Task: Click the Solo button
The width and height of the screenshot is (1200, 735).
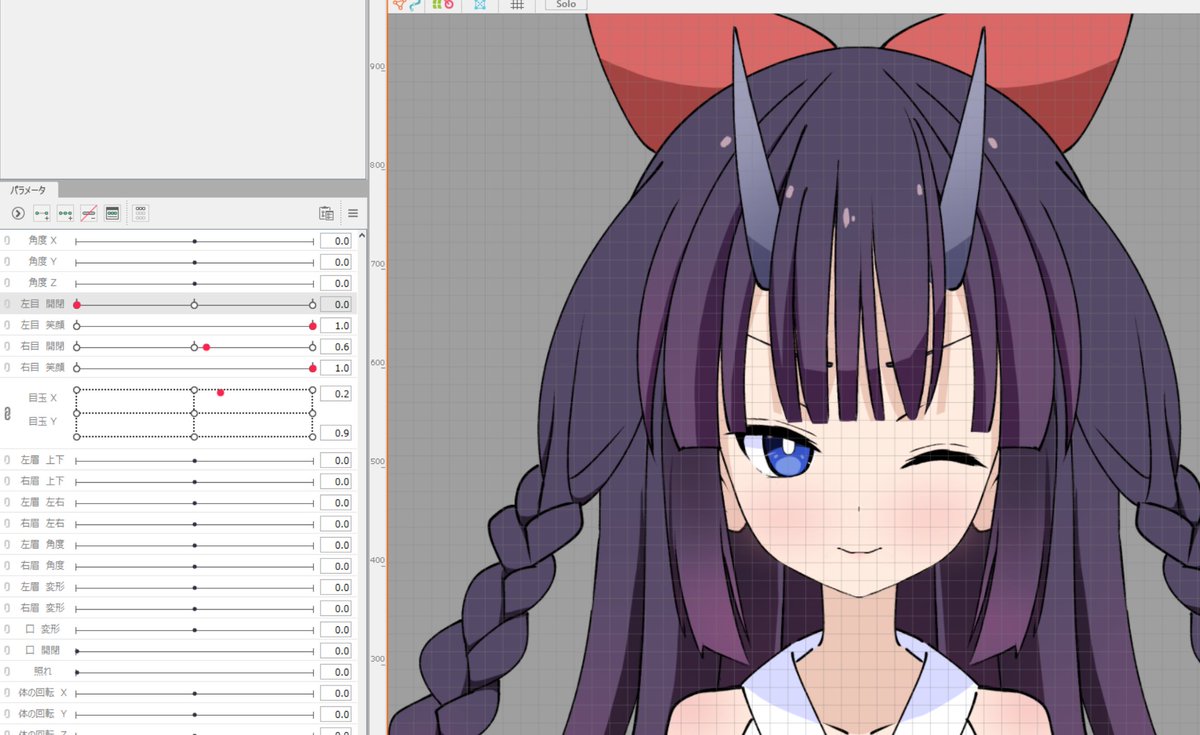Action: tap(566, 4)
